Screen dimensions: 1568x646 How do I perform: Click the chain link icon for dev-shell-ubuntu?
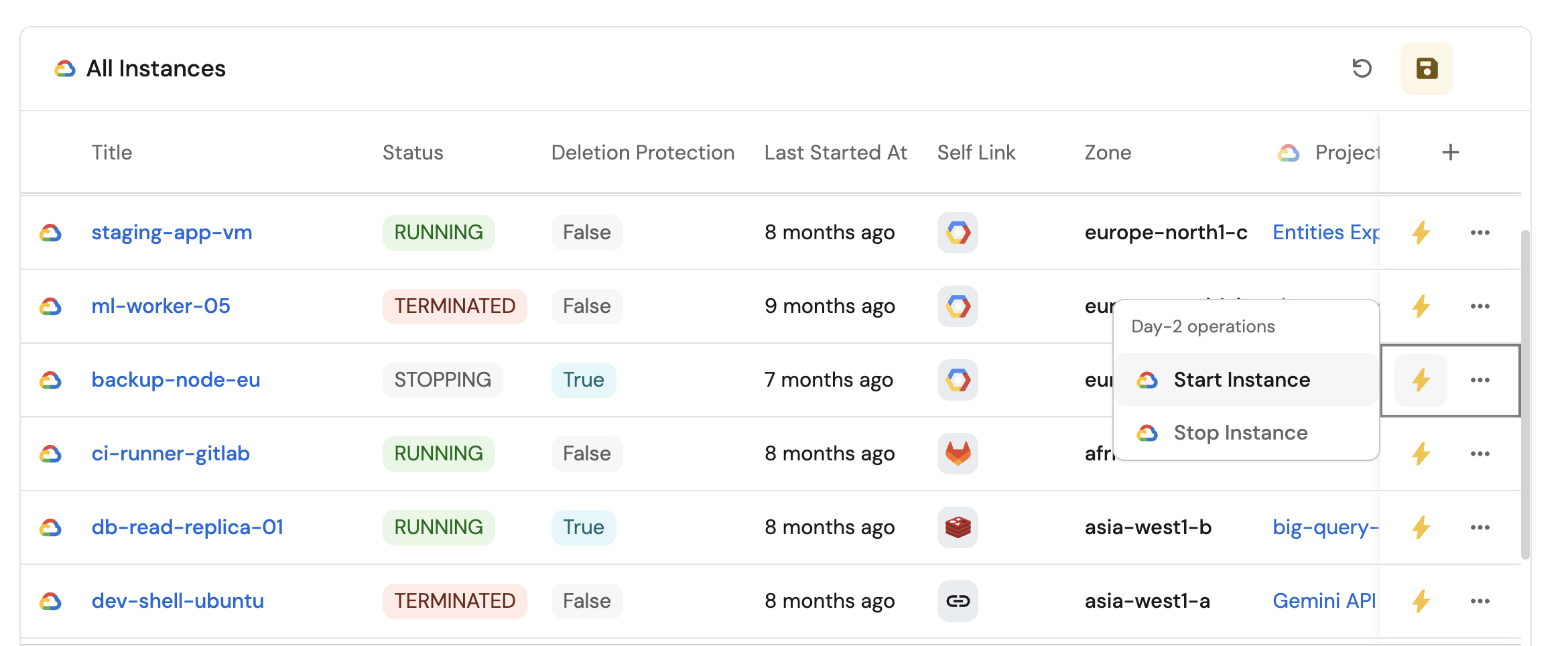[x=958, y=601]
